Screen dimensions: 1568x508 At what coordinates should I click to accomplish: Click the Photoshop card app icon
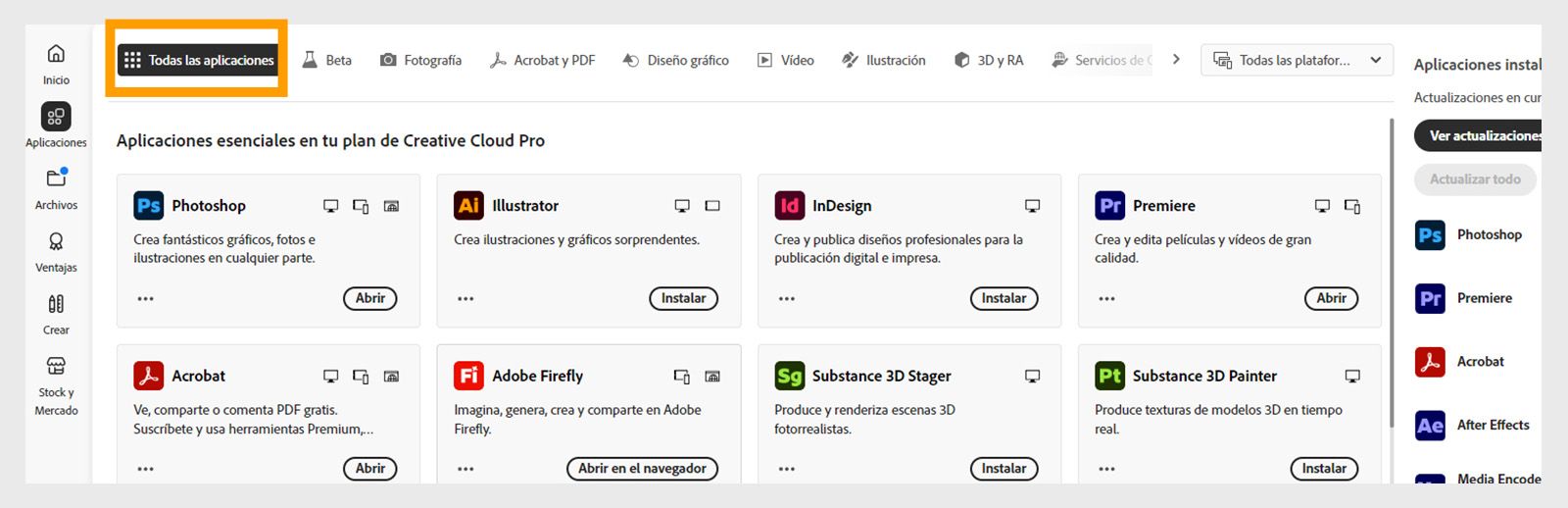coord(148,206)
